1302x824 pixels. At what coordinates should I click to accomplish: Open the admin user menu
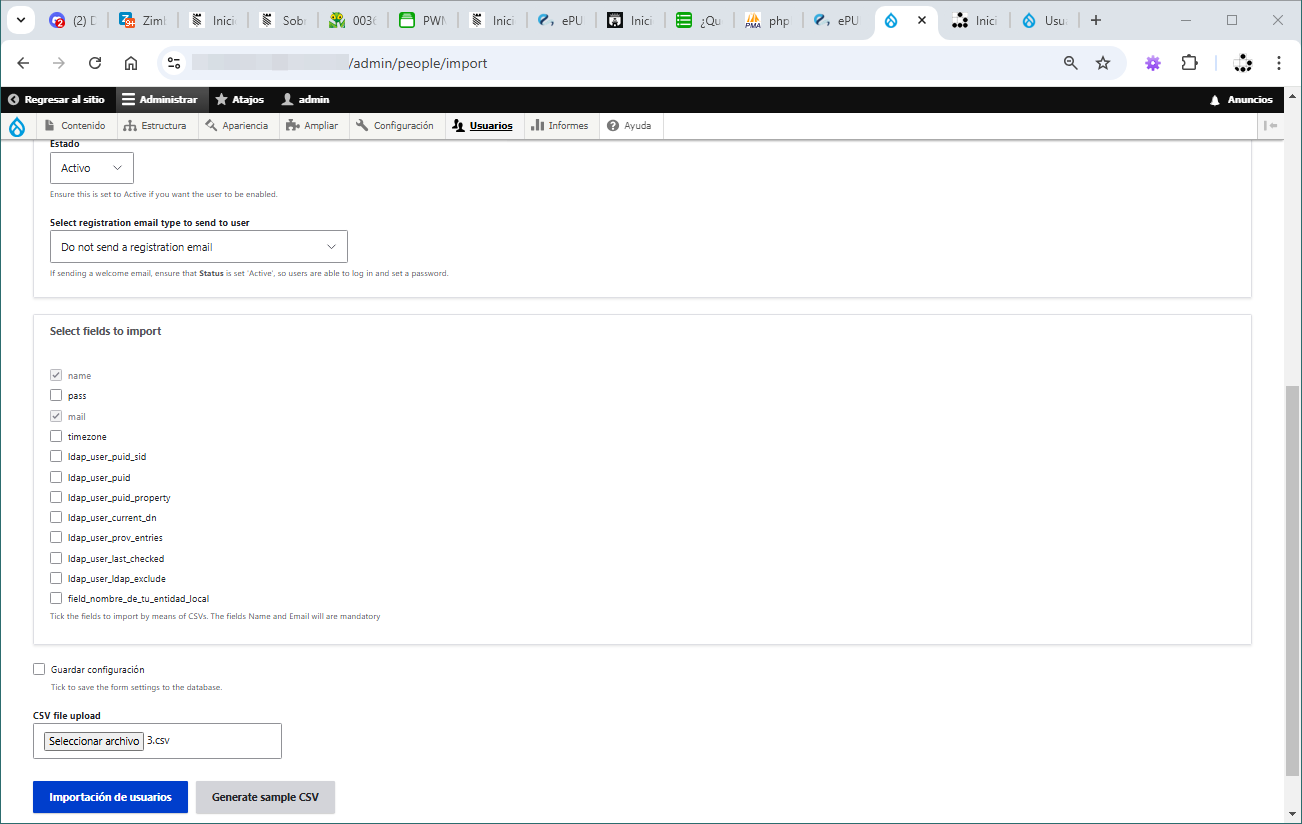pyautogui.click(x=306, y=100)
